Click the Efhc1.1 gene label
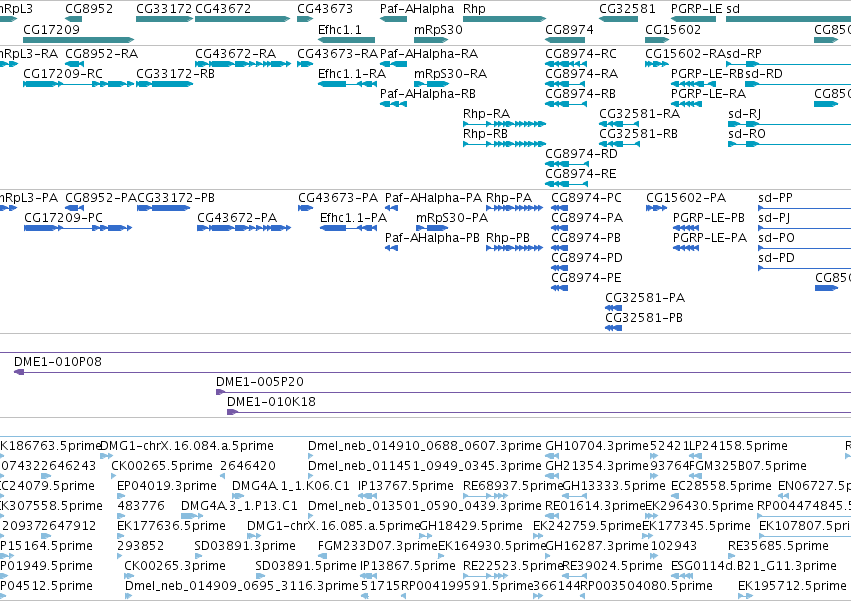The width and height of the screenshot is (851, 601). click(340, 29)
